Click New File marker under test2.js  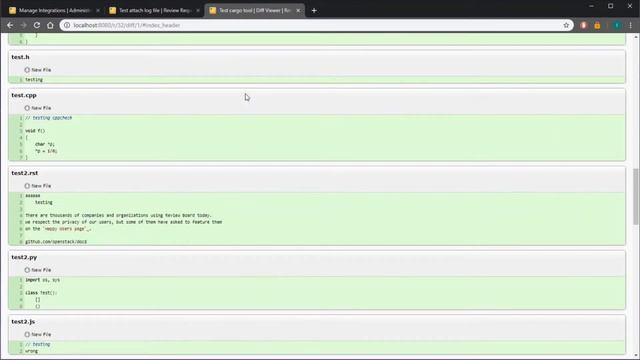coord(38,335)
